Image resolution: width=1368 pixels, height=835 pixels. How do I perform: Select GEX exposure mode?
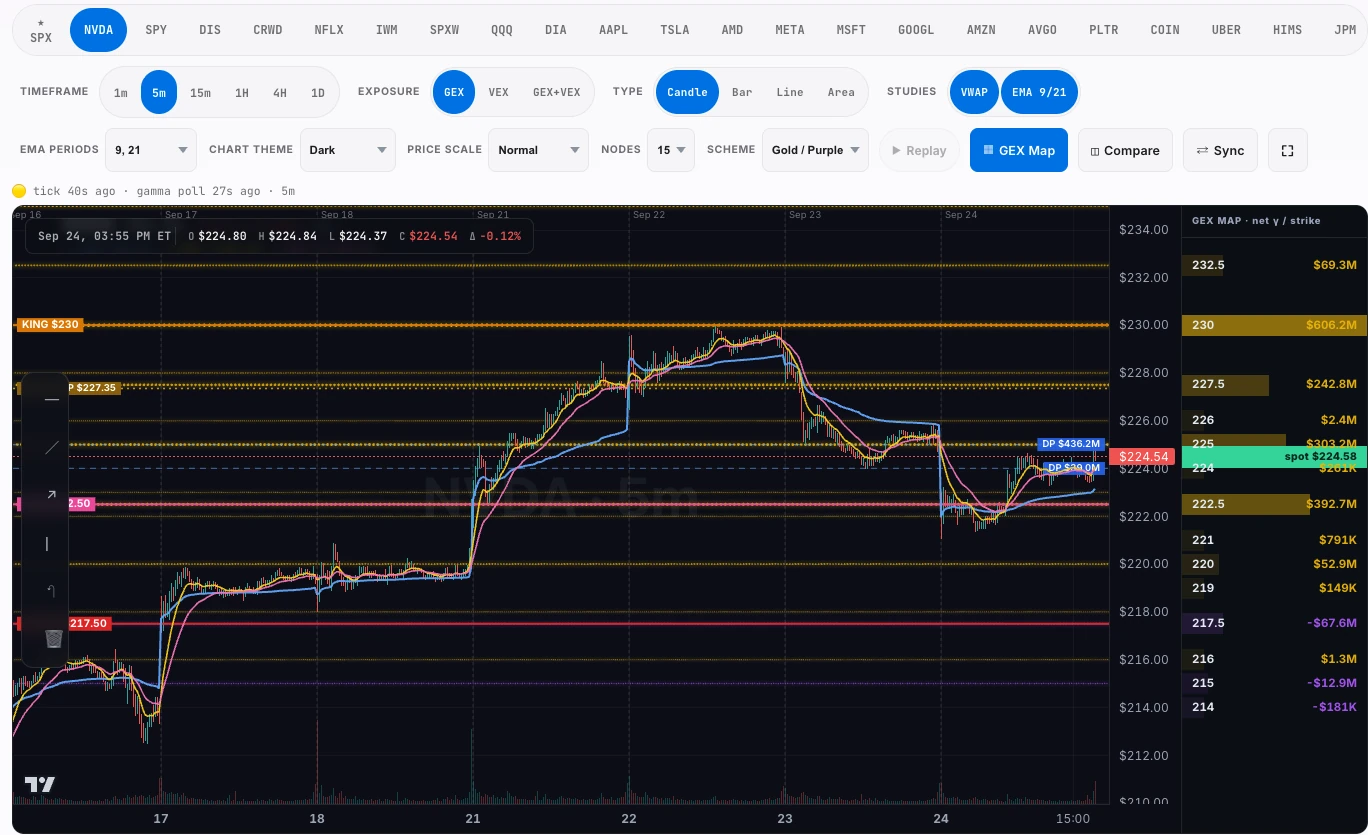click(454, 92)
